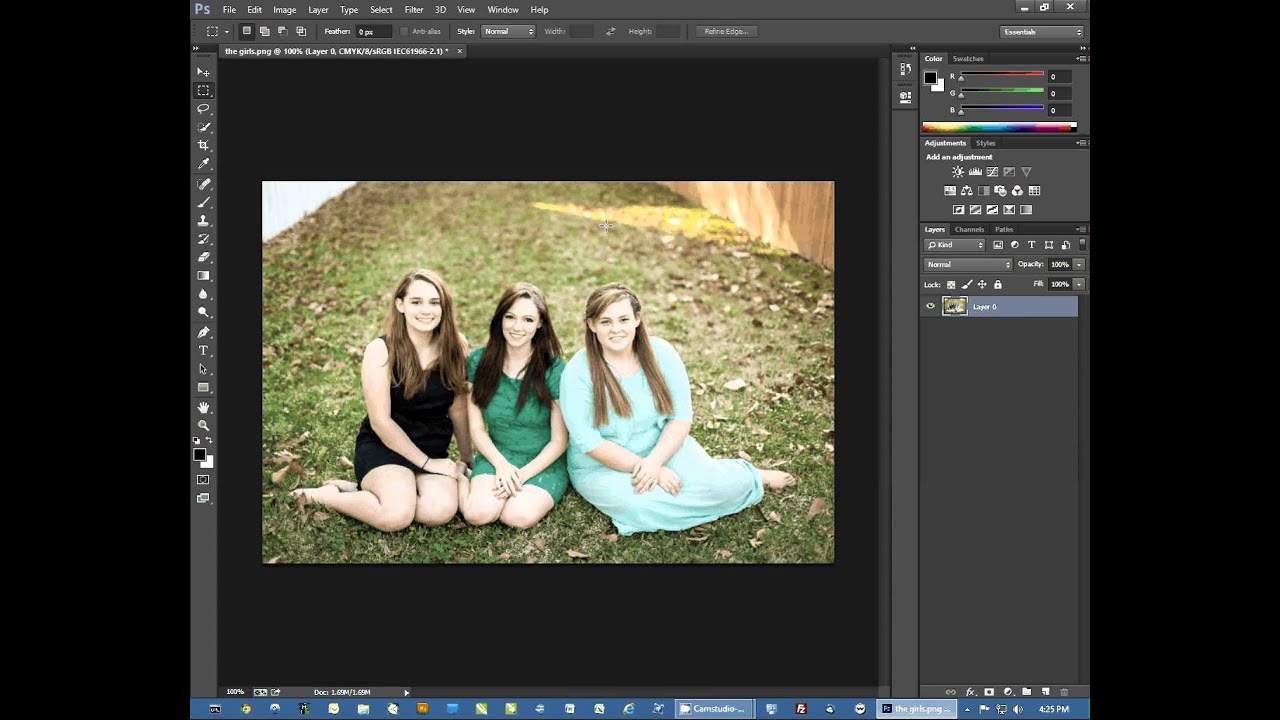
Task: Select the Move tool
Action: [203, 72]
